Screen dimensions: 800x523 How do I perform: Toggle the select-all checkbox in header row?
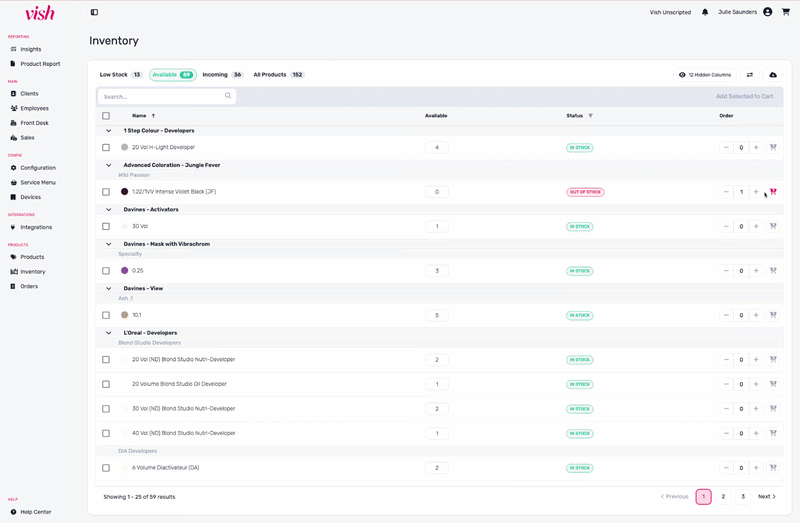(106, 116)
